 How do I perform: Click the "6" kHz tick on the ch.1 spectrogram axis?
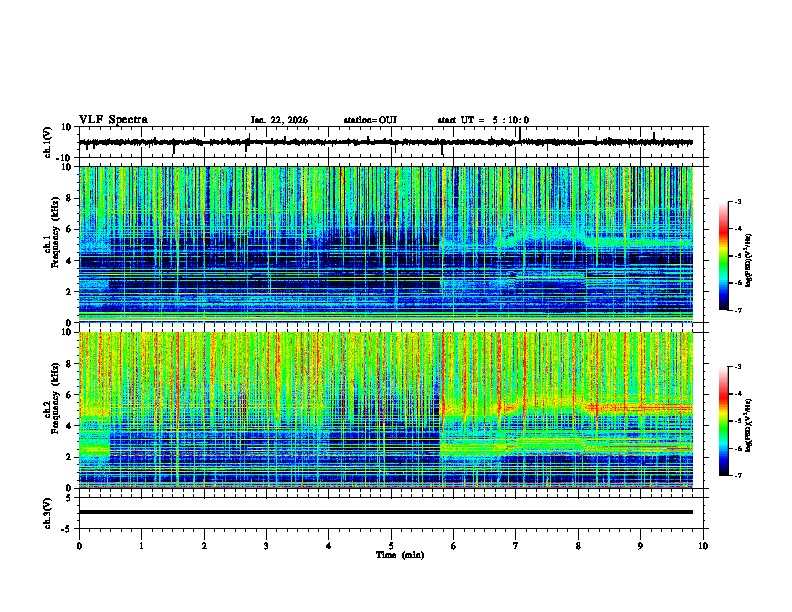[69, 229]
